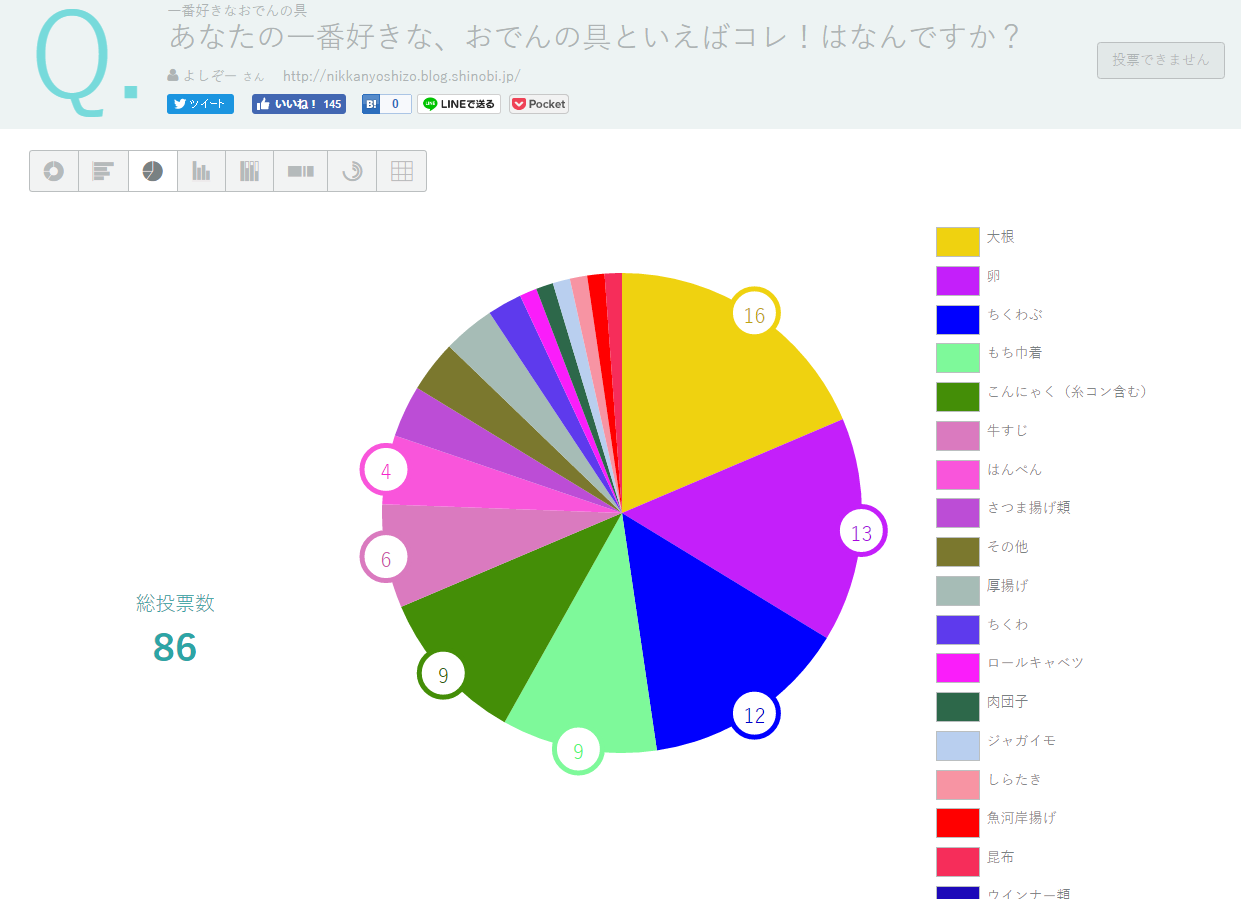Save to Pocket button
This screenshot has width=1241, height=899.
click(539, 104)
